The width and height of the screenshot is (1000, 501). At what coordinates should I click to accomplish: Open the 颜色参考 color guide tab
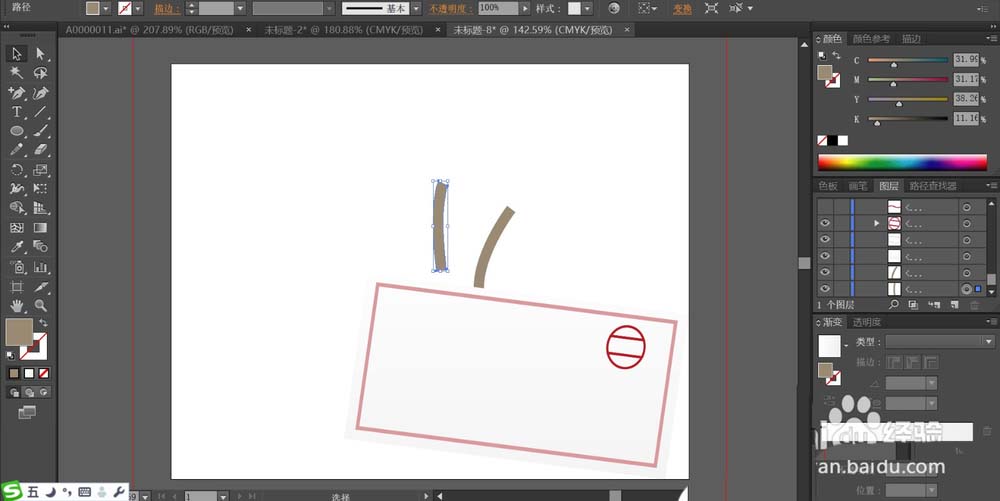pyautogui.click(x=871, y=39)
